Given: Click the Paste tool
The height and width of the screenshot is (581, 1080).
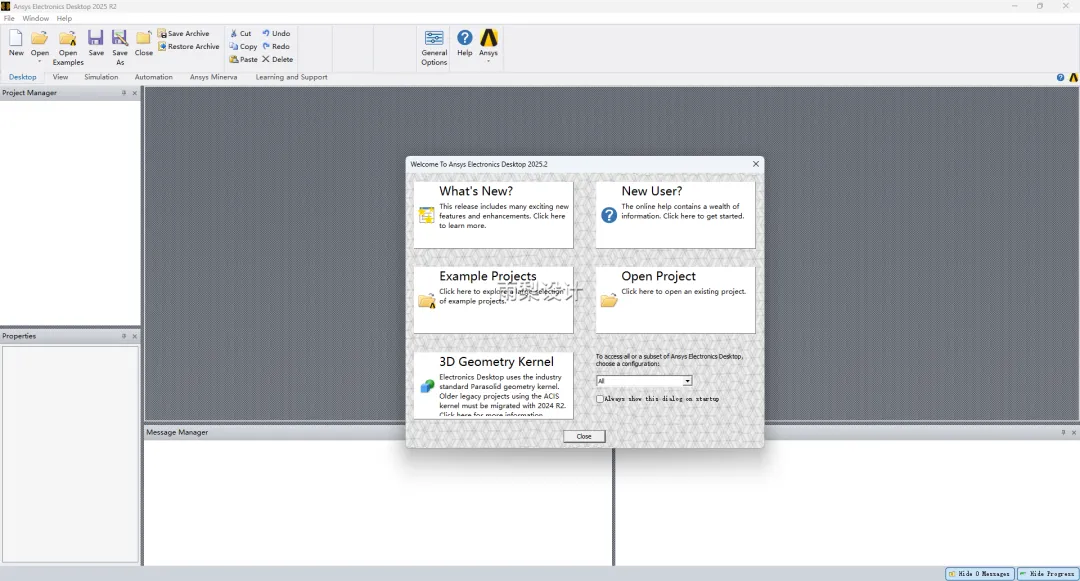Looking at the screenshot, I should [243, 59].
